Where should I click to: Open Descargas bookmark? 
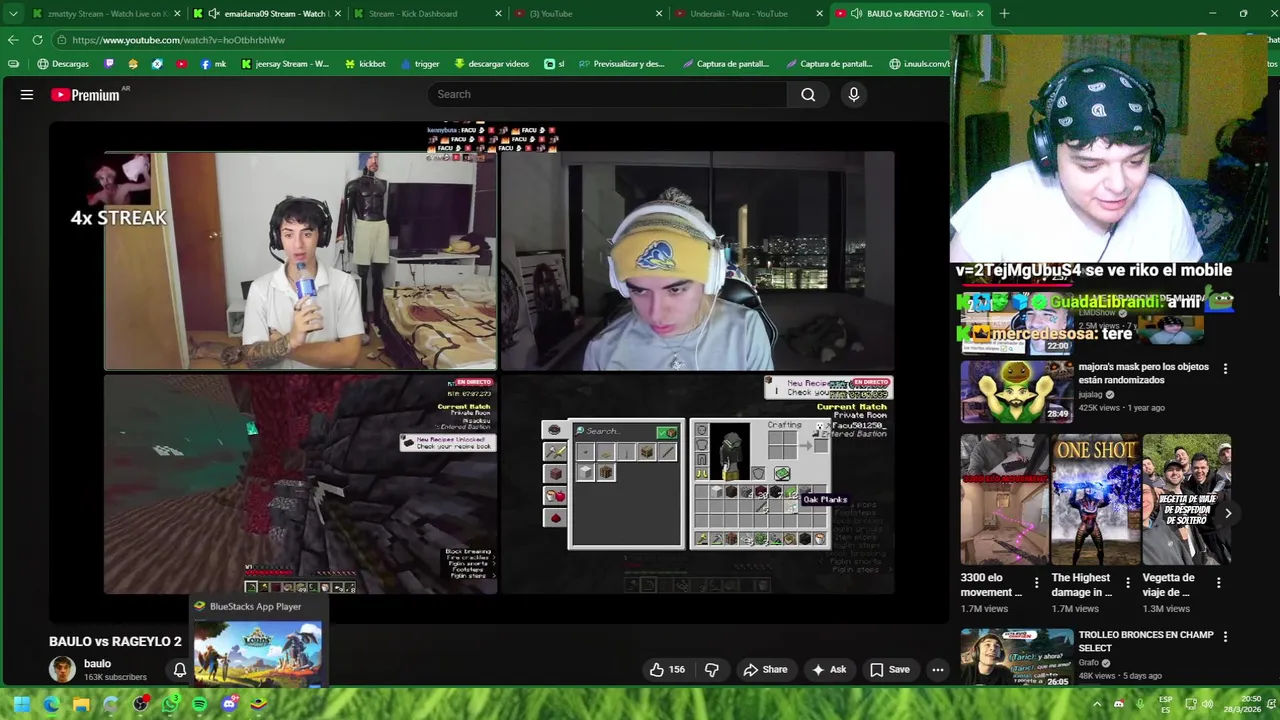63,64
